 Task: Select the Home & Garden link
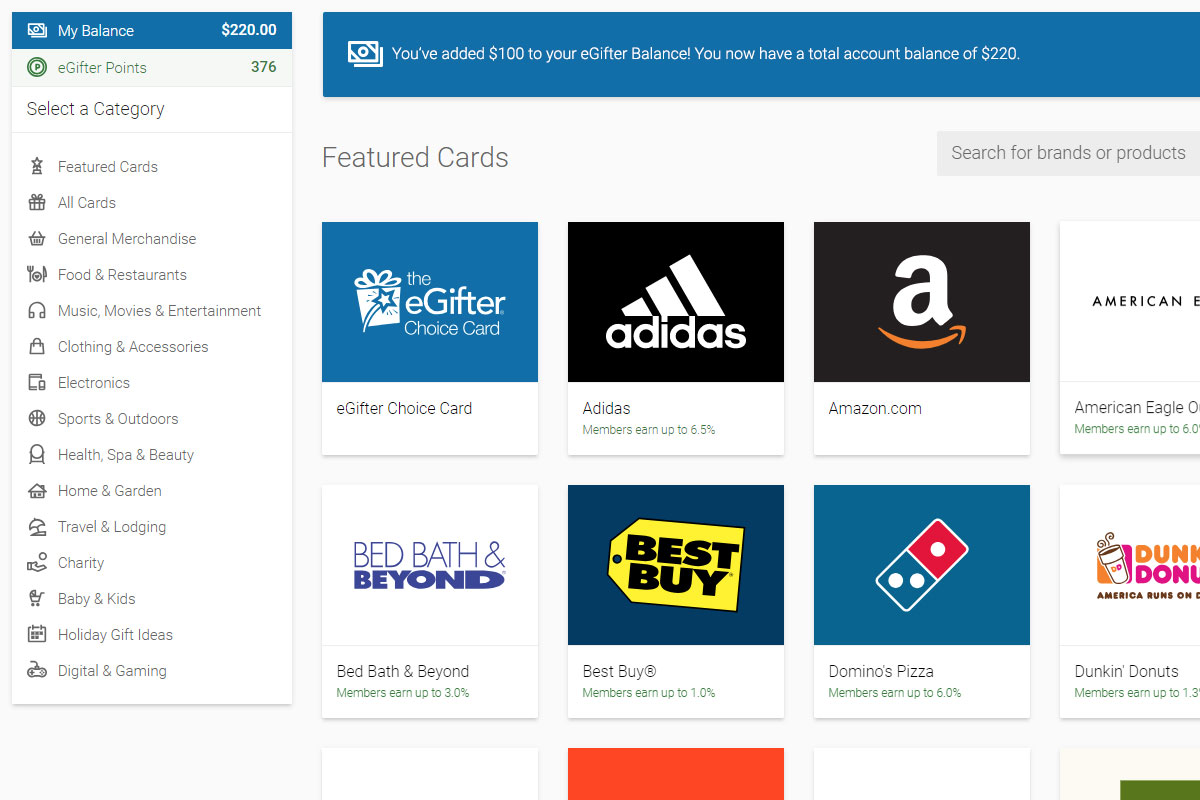point(110,491)
